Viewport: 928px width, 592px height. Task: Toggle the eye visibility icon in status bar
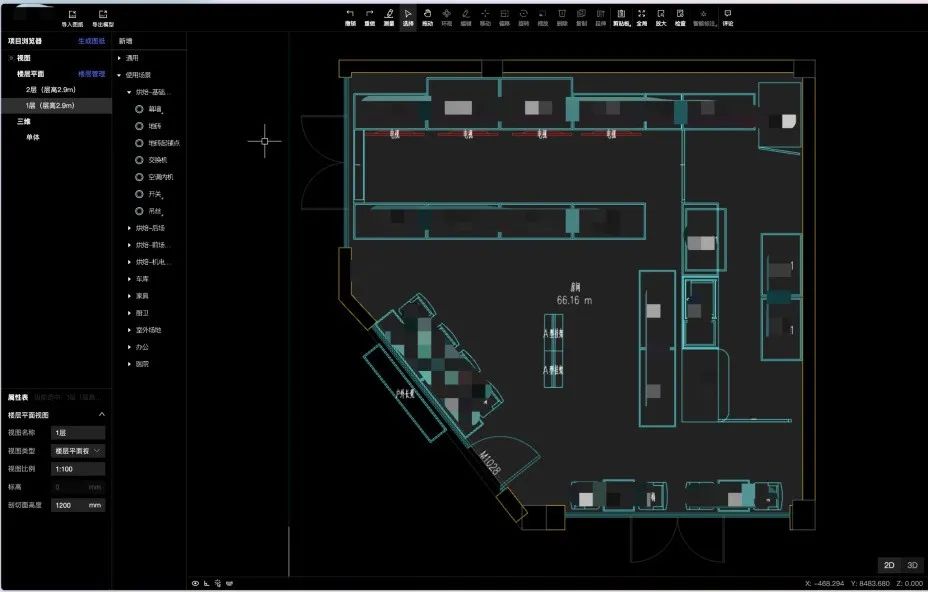(195, 583)
